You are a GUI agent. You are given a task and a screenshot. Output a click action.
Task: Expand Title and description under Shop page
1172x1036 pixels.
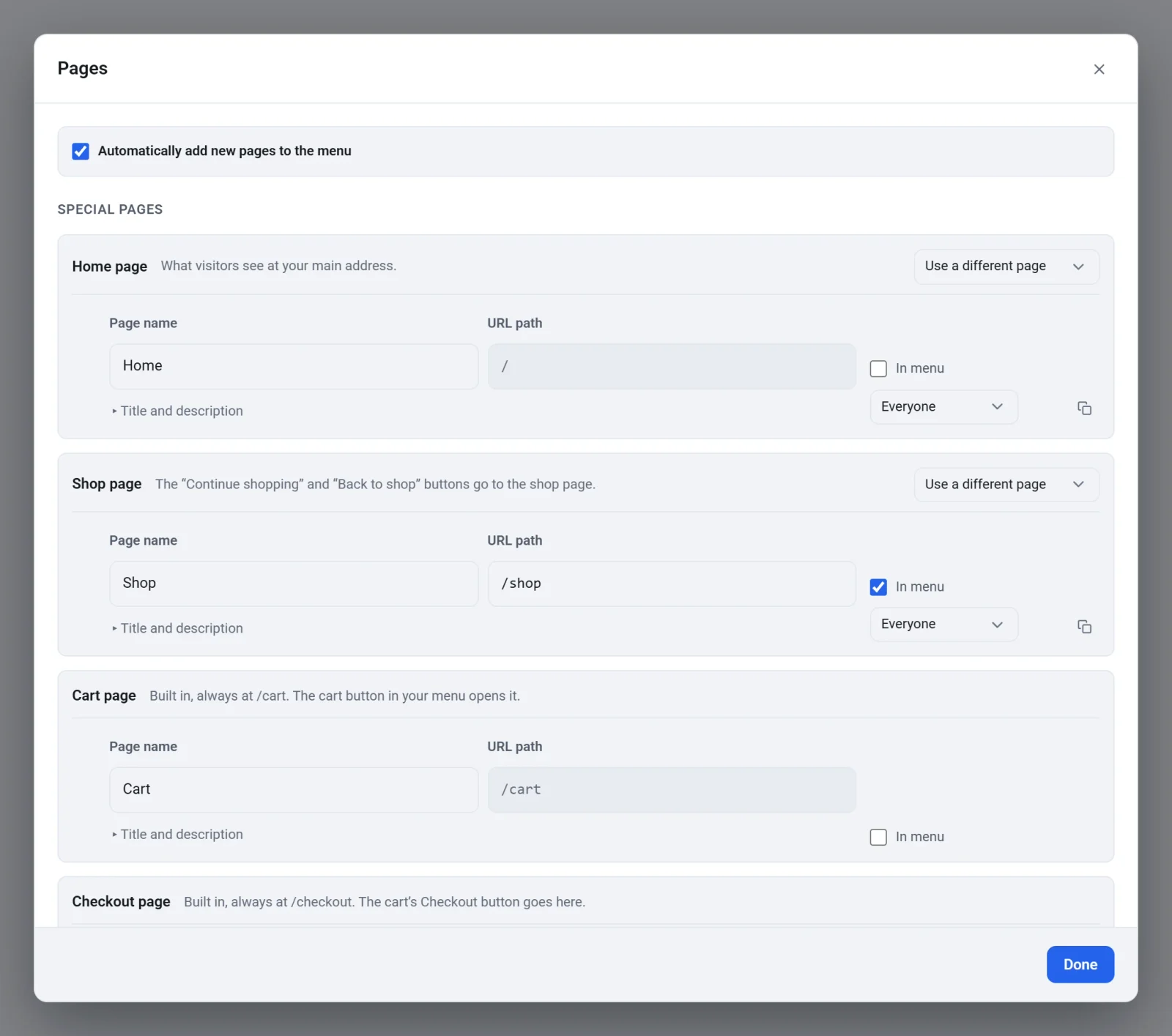(x=177, y=628)
